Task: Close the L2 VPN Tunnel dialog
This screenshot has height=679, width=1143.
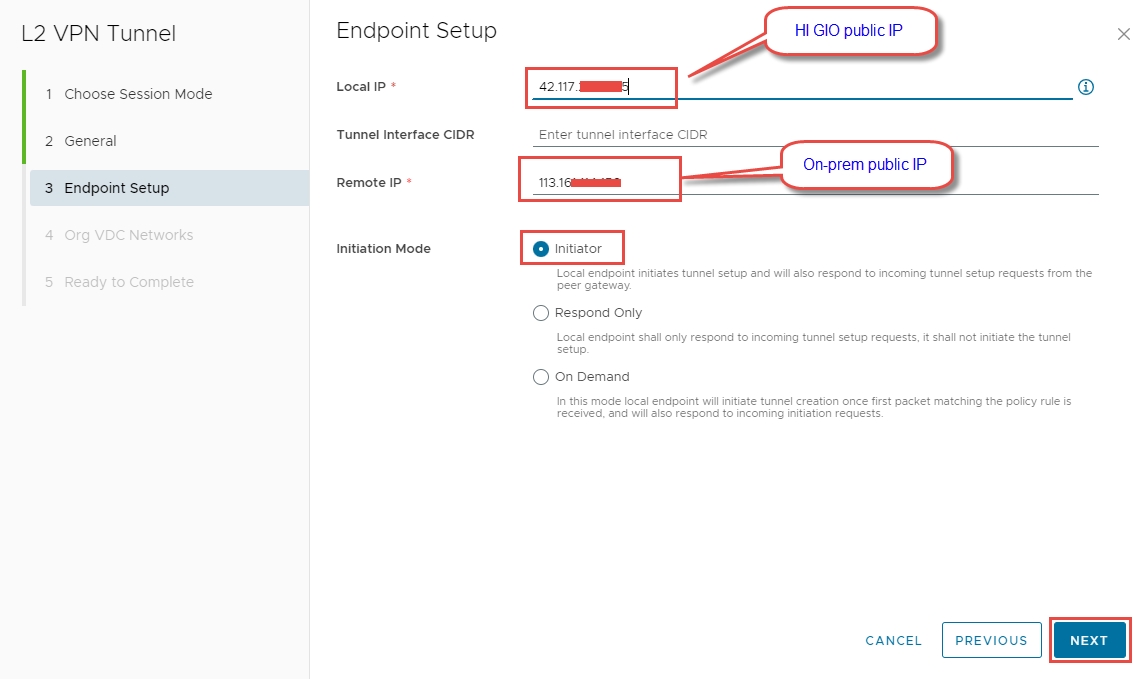Action: click(x=1123, y=35)
